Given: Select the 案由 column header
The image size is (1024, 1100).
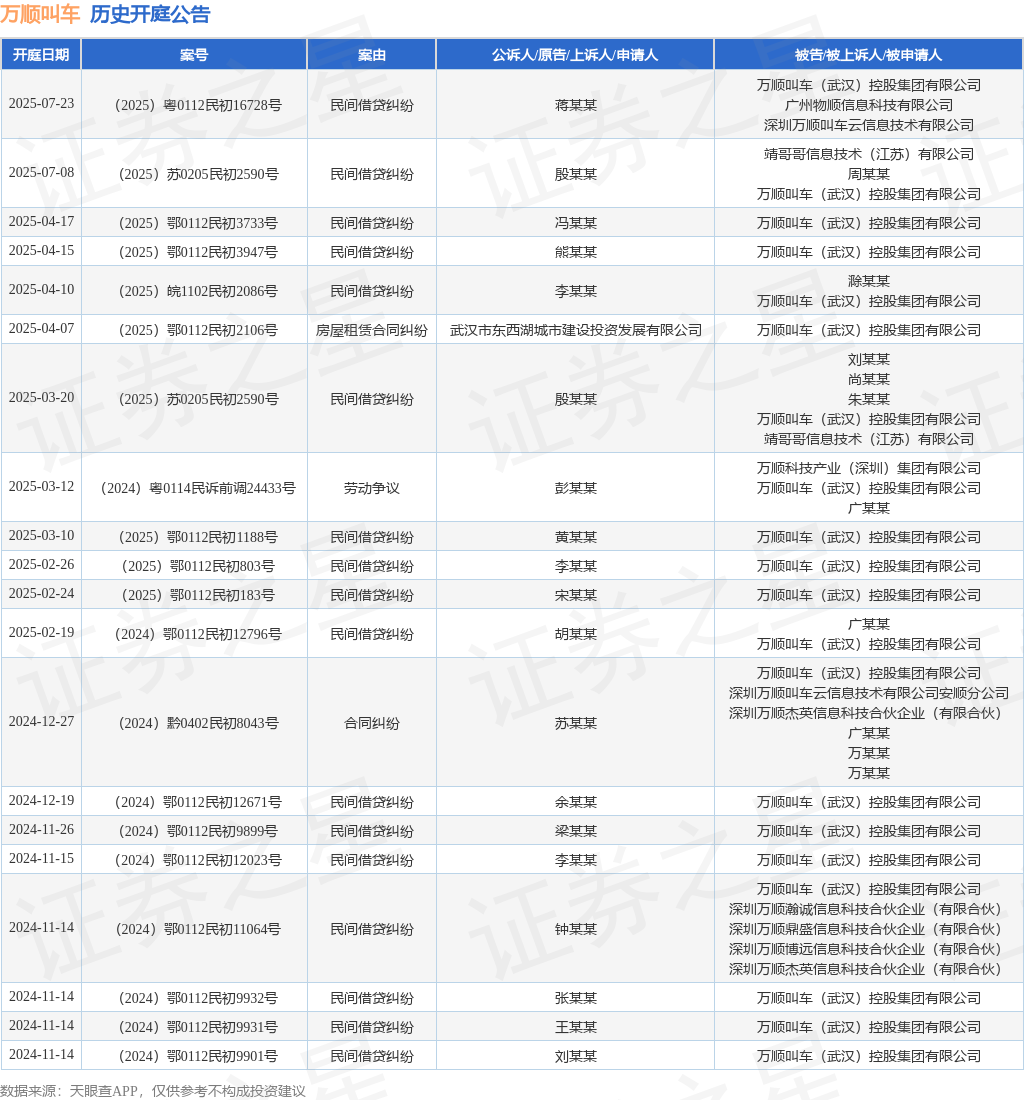Looking at the screenshot, I should [372, 55].
